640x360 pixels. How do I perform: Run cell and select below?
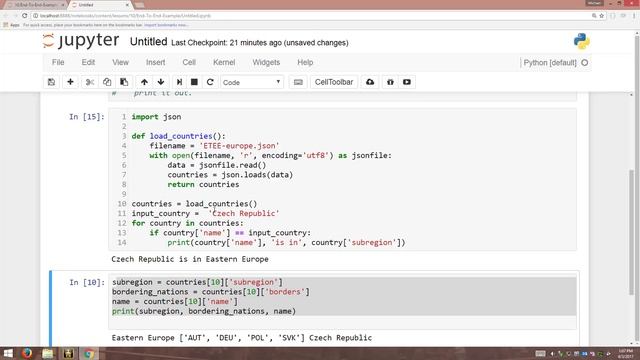179,82
